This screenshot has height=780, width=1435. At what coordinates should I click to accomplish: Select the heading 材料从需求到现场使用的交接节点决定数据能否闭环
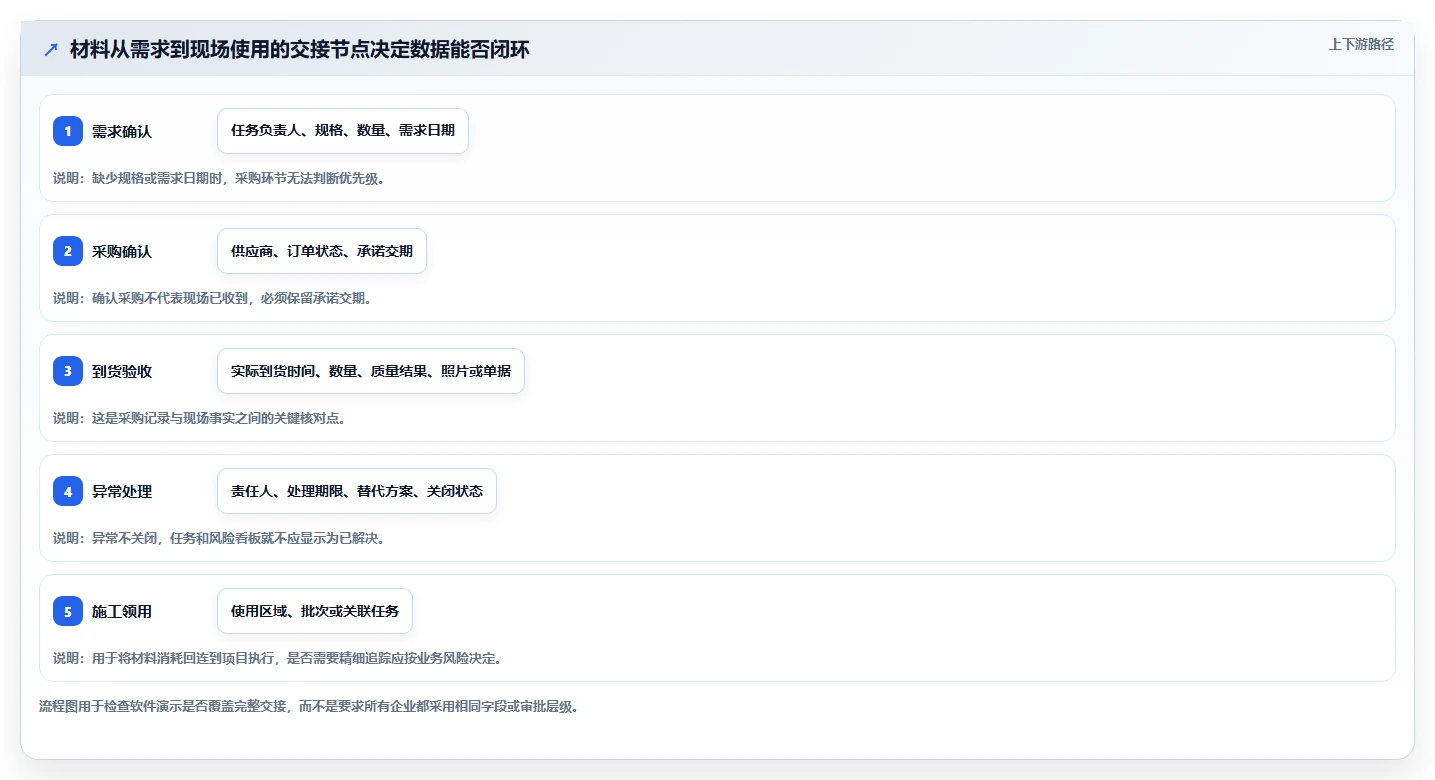pos(300,50)
